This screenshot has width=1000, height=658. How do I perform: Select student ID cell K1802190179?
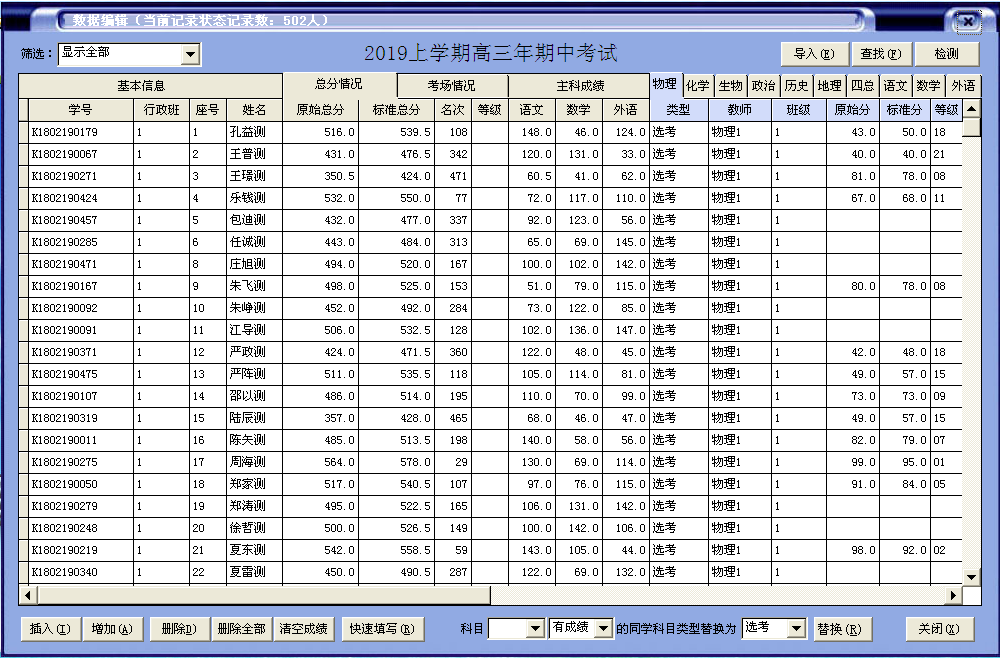82,133
